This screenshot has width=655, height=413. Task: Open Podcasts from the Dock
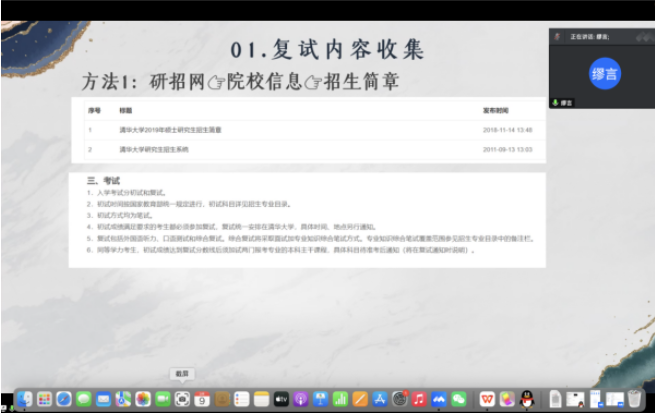click(301, 399)
